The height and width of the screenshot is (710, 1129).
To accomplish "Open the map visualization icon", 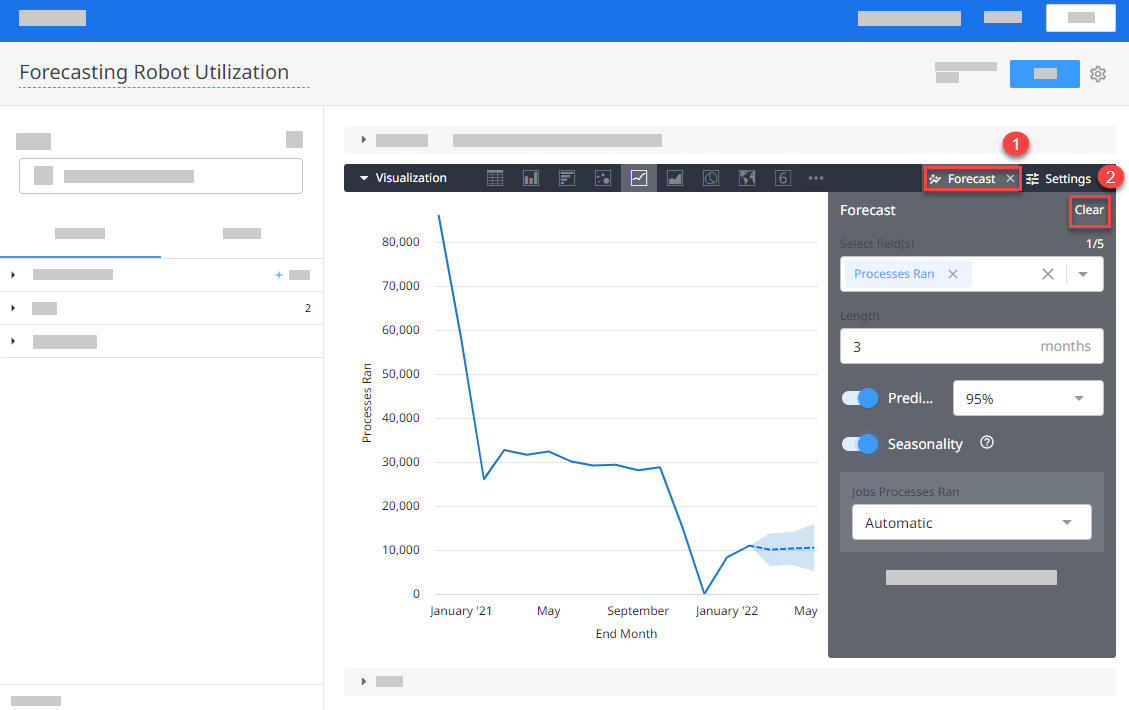I will tap(747, 177).
